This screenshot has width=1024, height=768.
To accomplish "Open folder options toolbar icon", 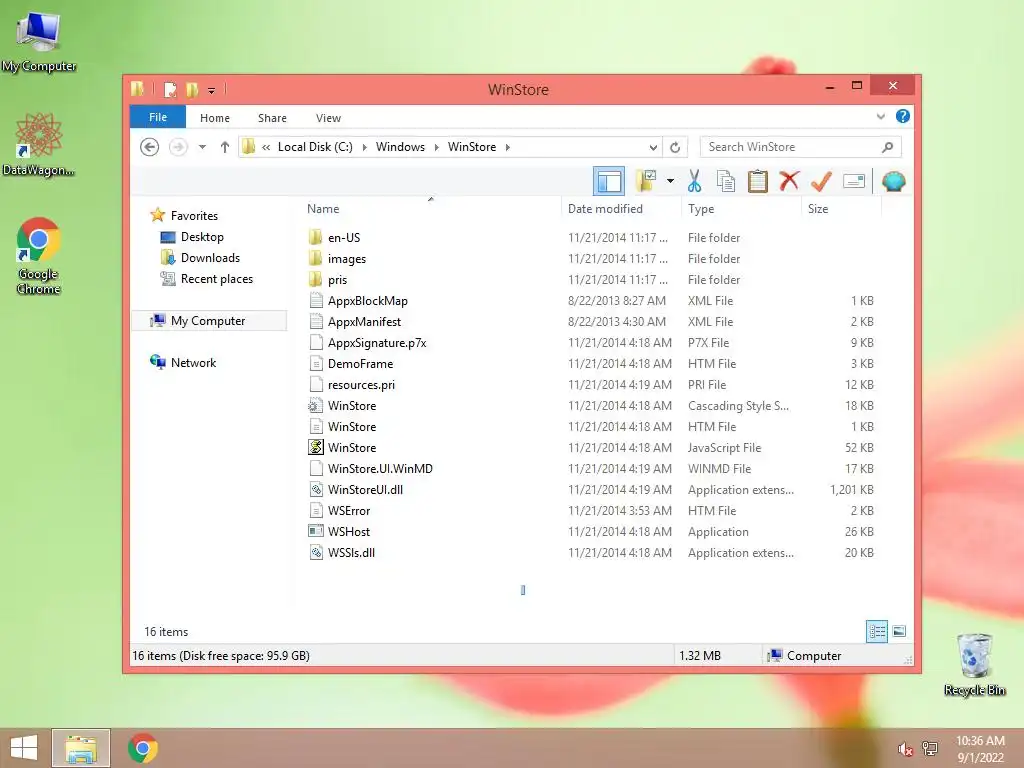I will point(647,181).
